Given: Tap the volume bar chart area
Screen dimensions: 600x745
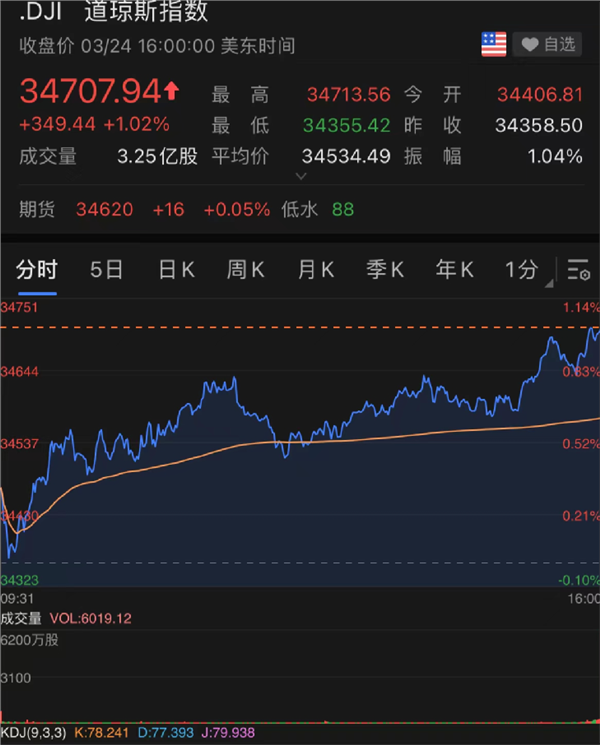Looking at the screenshot, I should point(300,677).
